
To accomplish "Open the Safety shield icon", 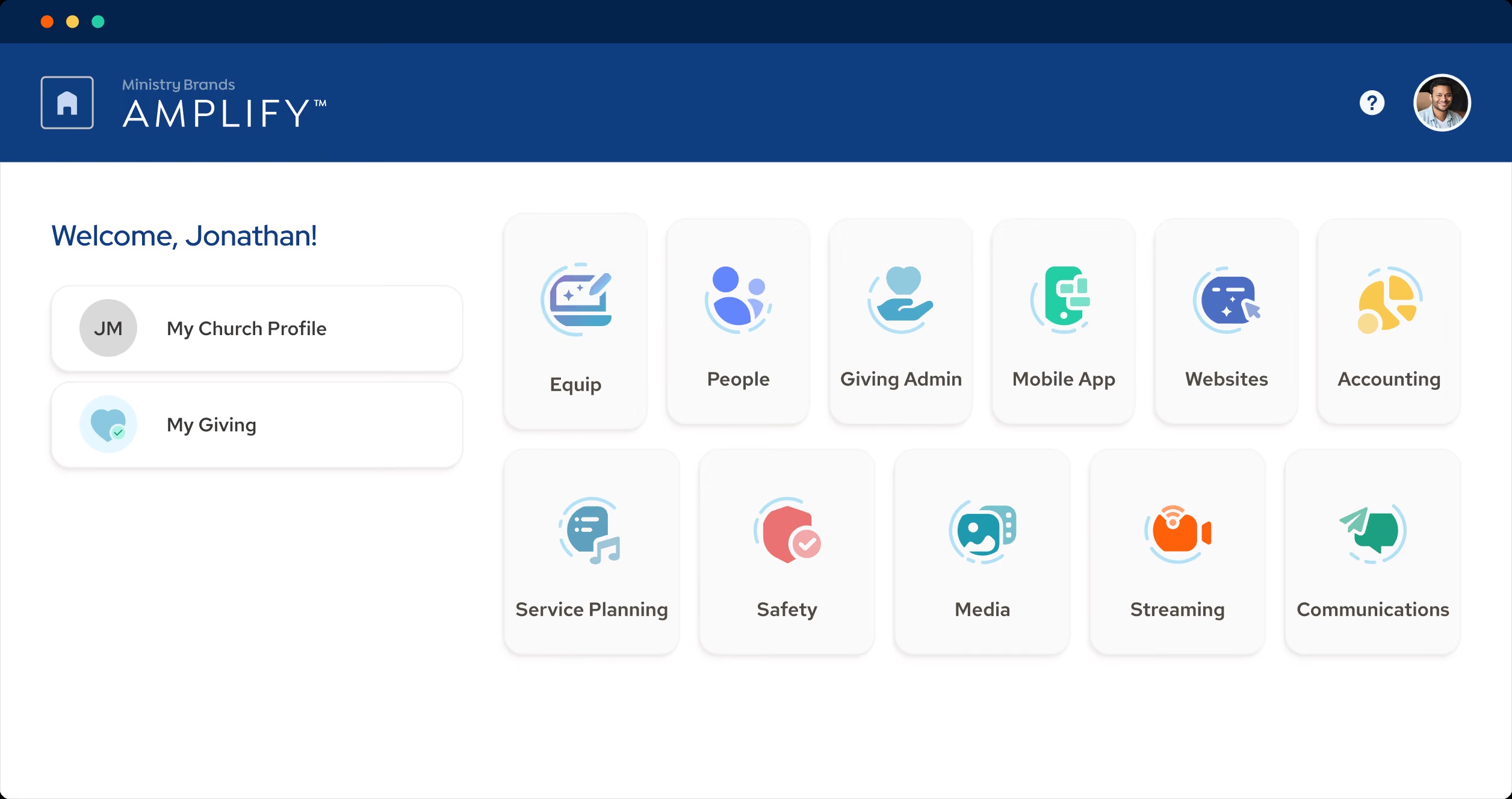I will (787, 531).
